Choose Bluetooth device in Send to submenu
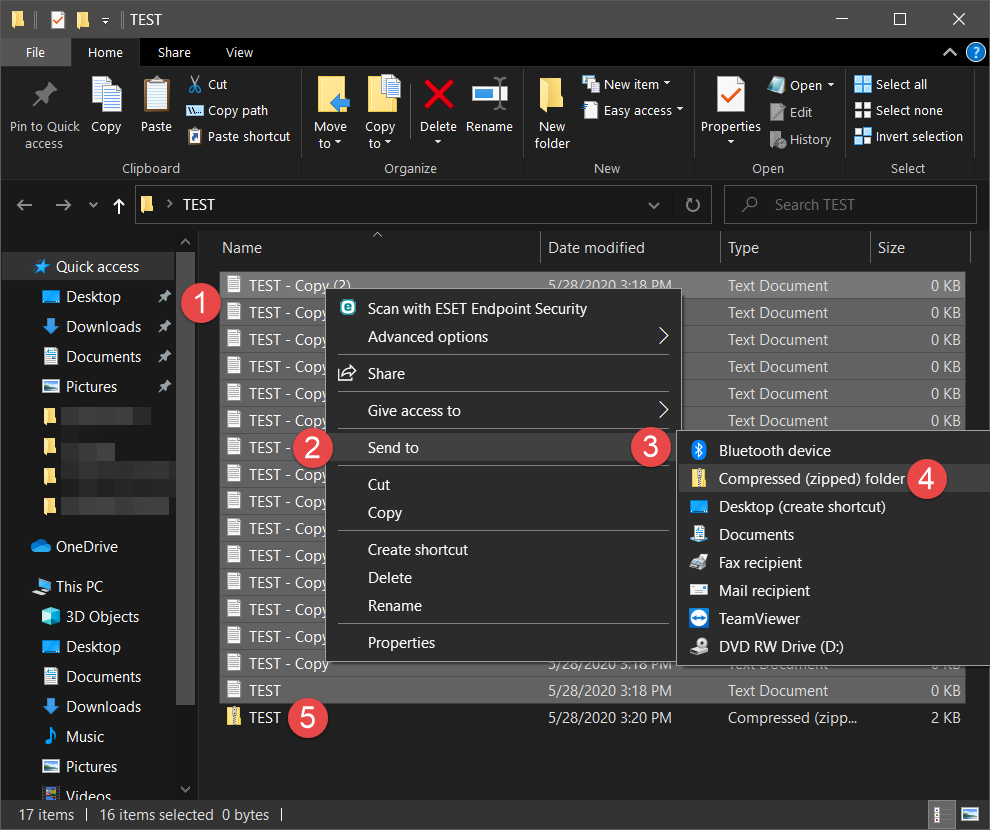Screen dimensions: 990x830 coord(833,451)
